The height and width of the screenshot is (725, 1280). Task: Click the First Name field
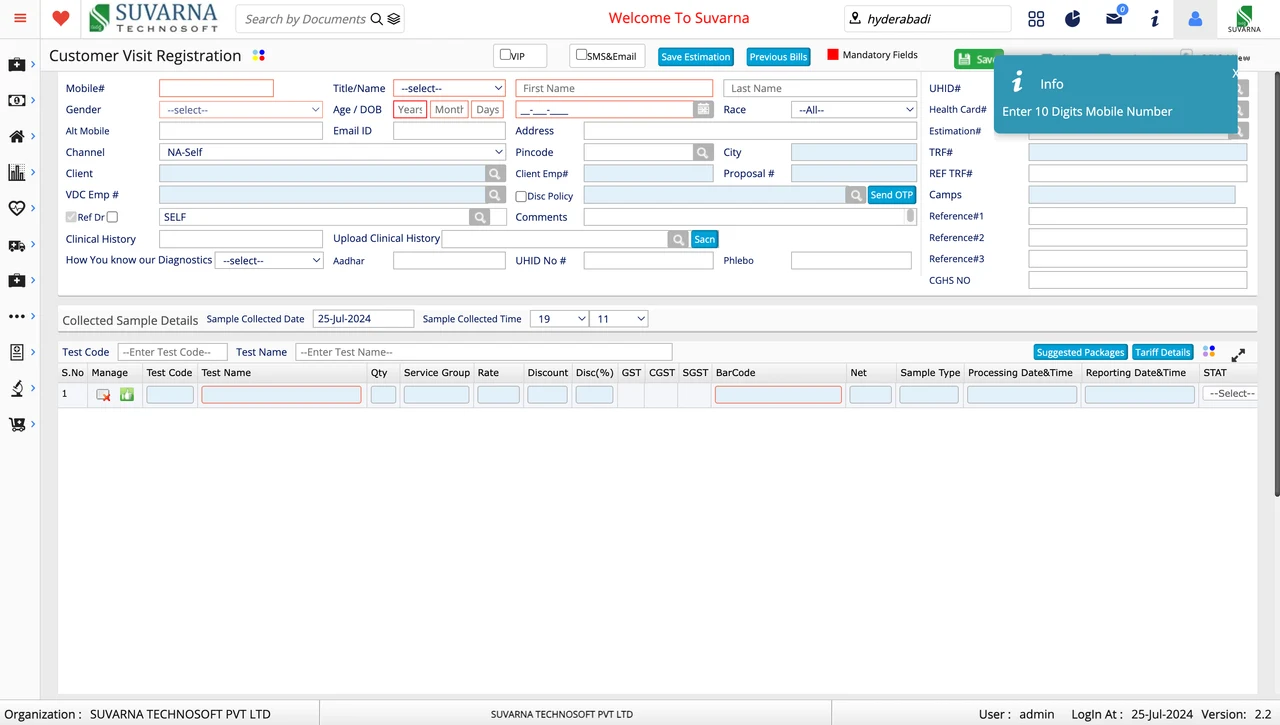tap(614, 88)
